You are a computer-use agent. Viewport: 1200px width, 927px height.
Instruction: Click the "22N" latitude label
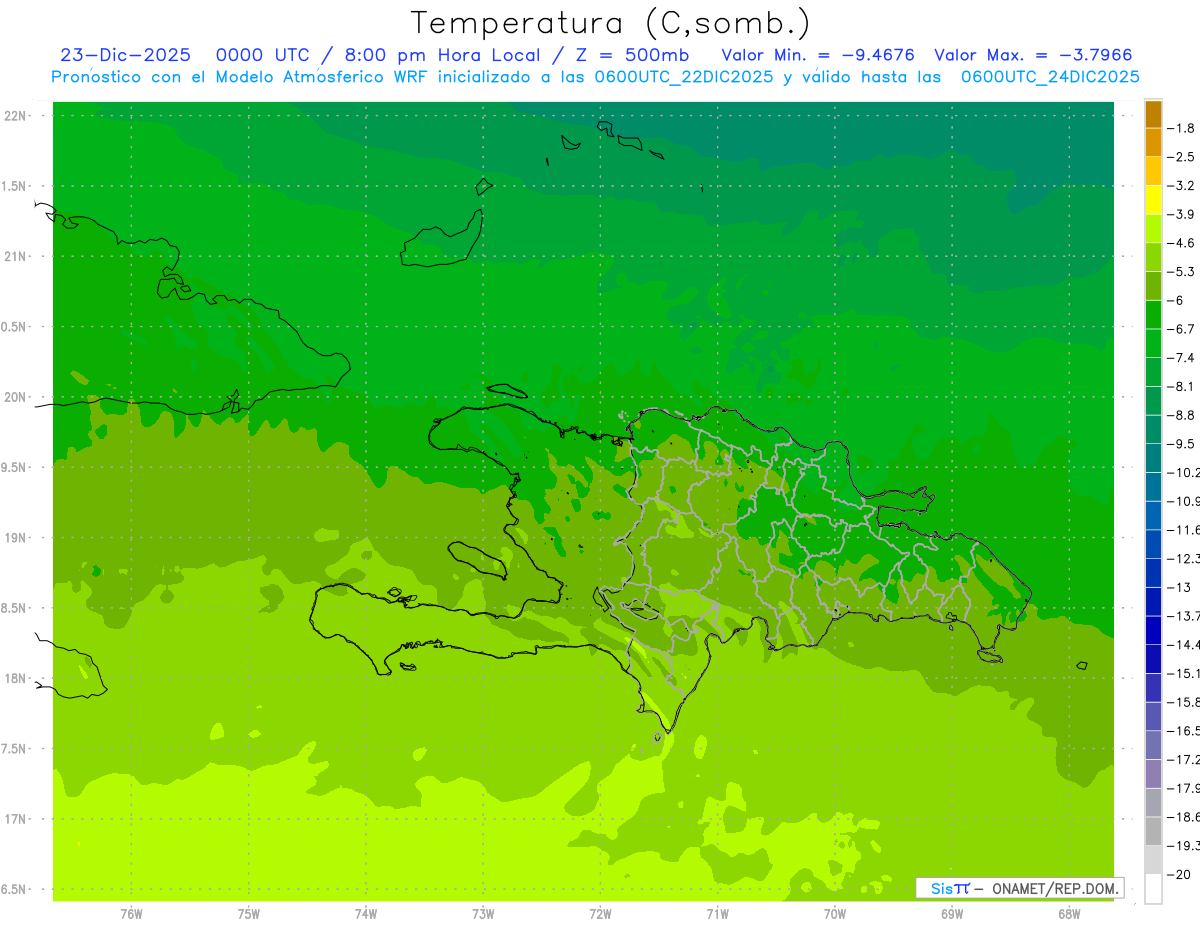click(x=17, y=116)
